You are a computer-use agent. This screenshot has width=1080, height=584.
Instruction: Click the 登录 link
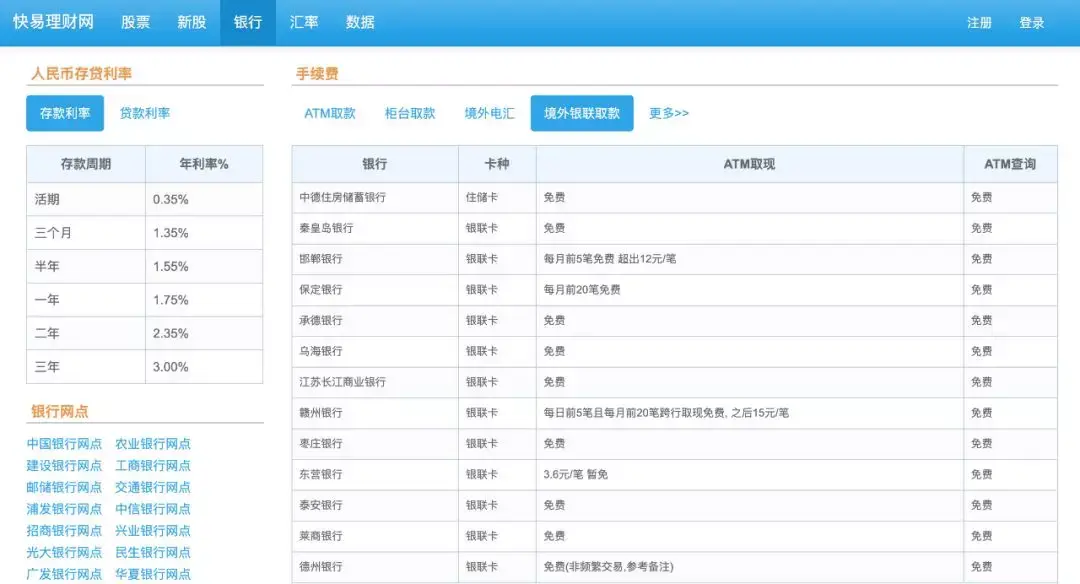tap(1032, 23)
